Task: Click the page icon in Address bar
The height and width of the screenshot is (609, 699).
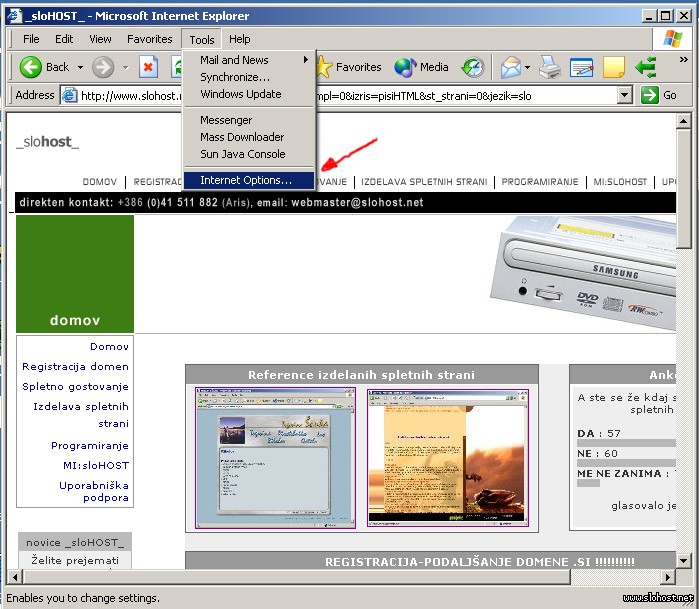Action: (x=69, y=95)
